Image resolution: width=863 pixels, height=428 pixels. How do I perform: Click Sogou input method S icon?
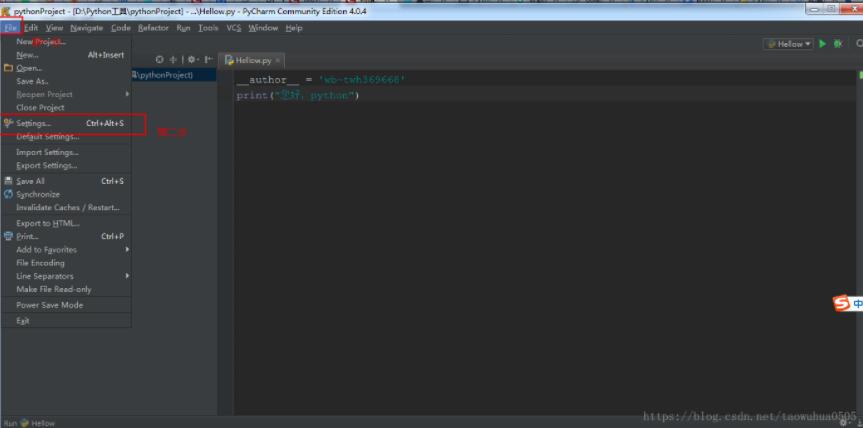[840, 303]
